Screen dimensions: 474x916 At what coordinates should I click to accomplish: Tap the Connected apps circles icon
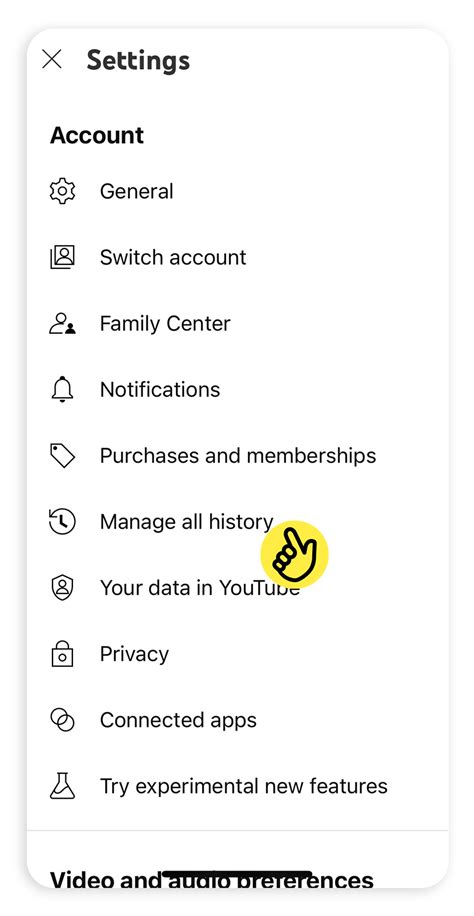[x=62, y=720]
